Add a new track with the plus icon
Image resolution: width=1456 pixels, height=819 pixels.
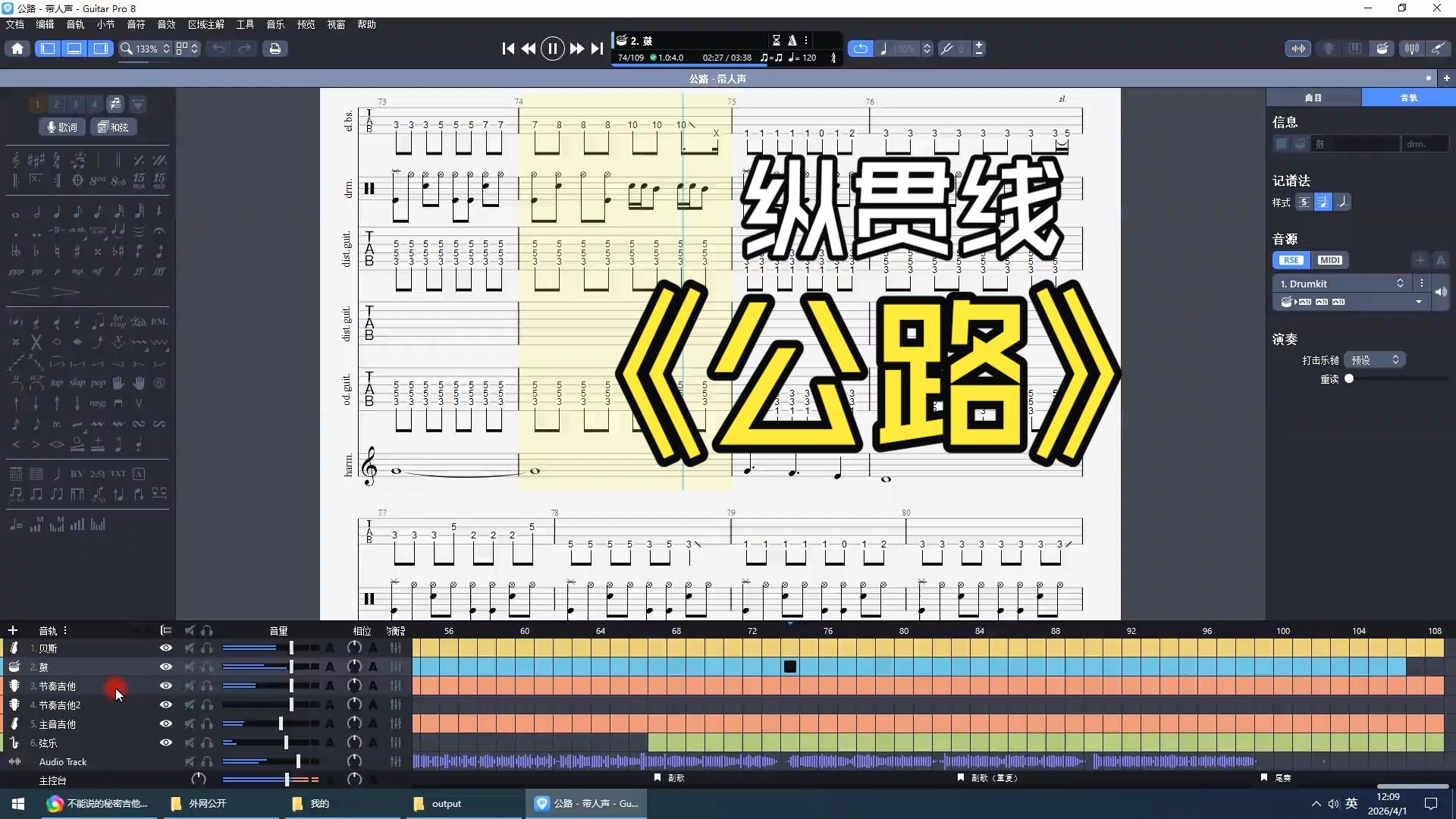(x=13, y=630)
